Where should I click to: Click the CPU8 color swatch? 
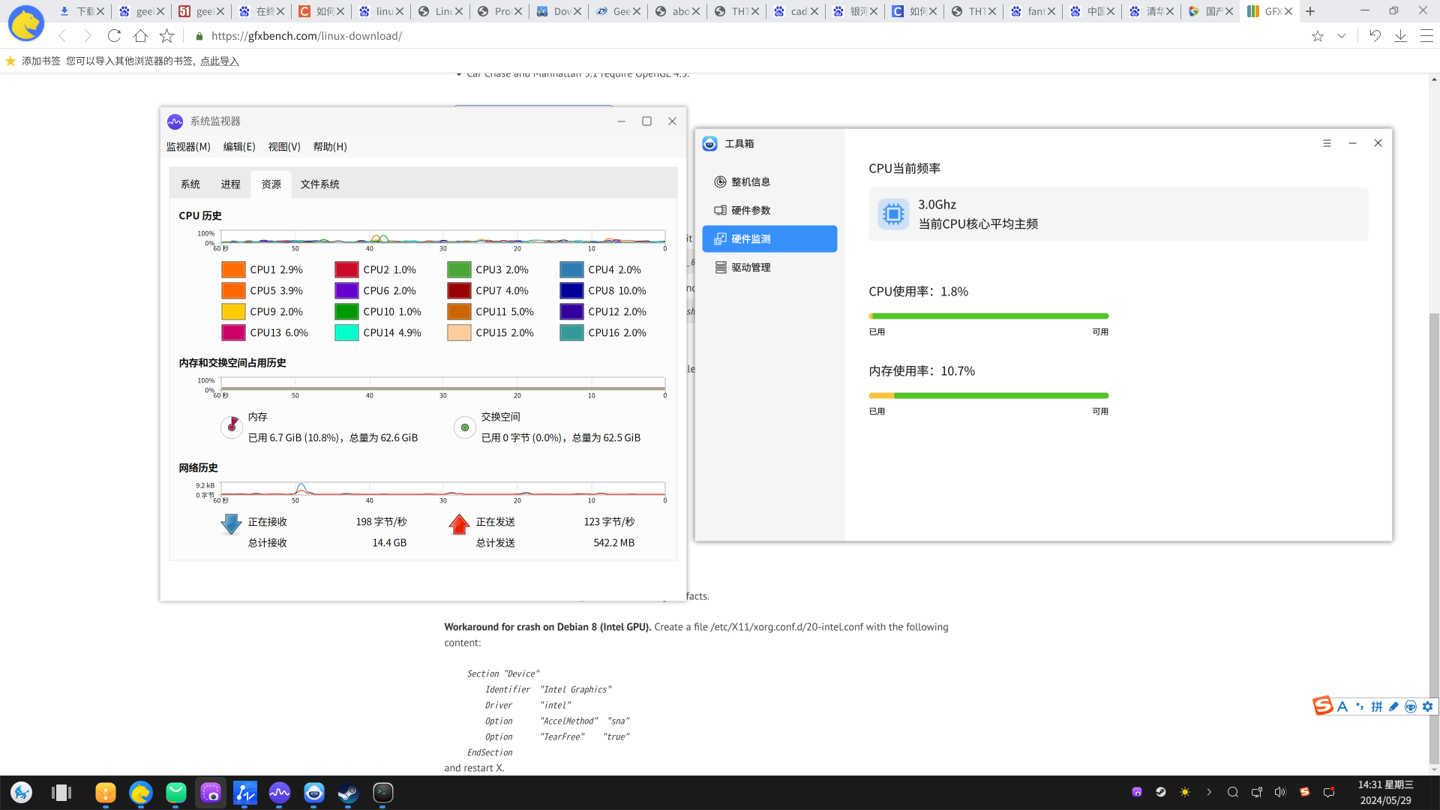click(x=571, y=291)
